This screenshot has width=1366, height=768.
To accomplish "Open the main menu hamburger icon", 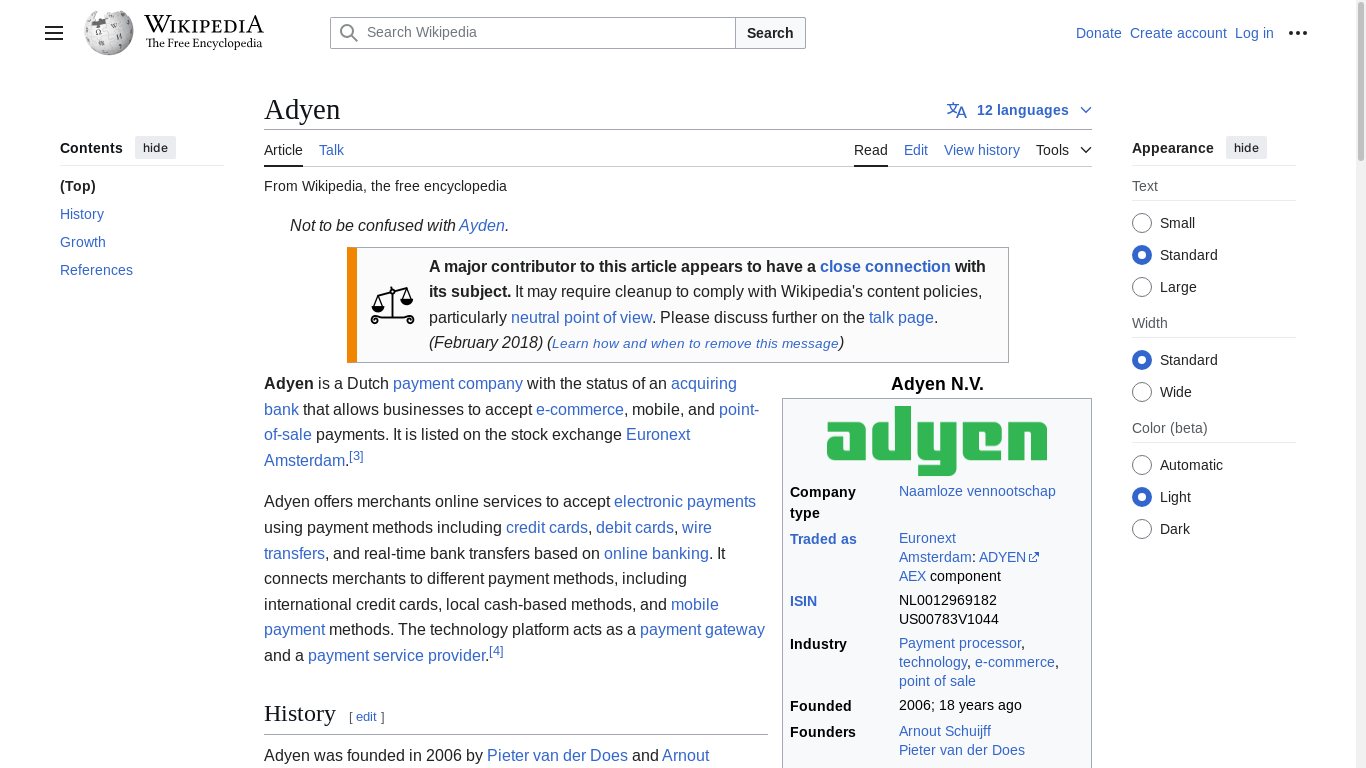I will pos(54,33).
